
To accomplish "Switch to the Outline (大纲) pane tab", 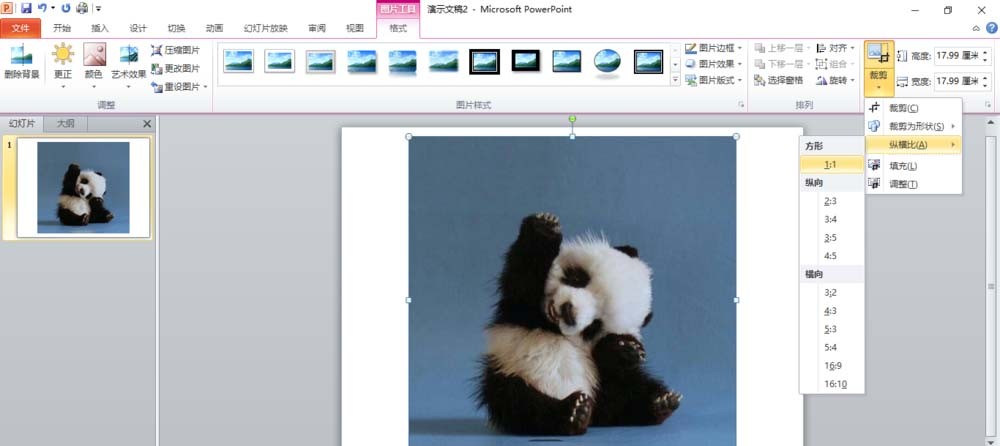I will [x=66, y=124].
